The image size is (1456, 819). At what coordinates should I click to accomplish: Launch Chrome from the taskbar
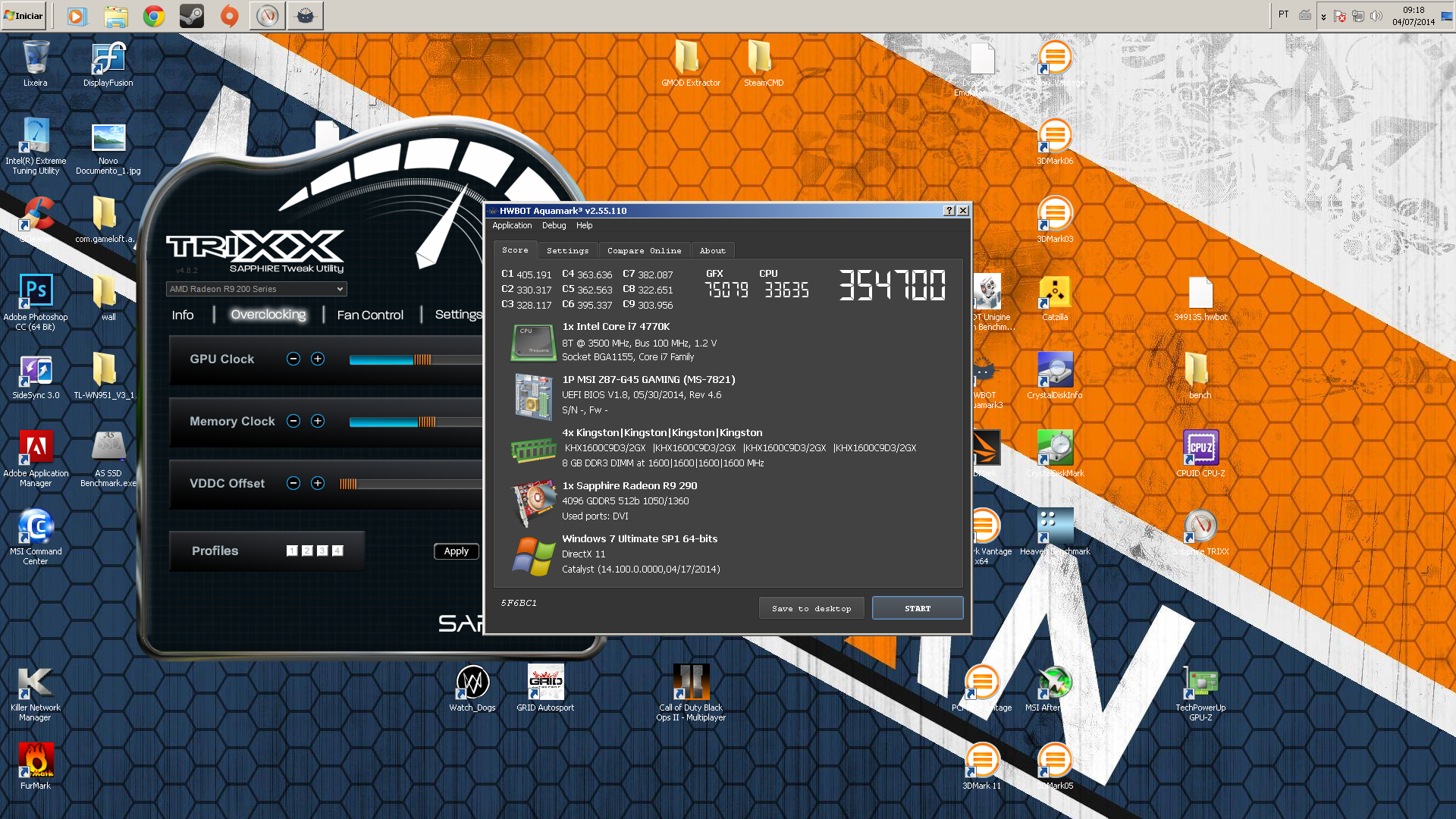(154, 16)
